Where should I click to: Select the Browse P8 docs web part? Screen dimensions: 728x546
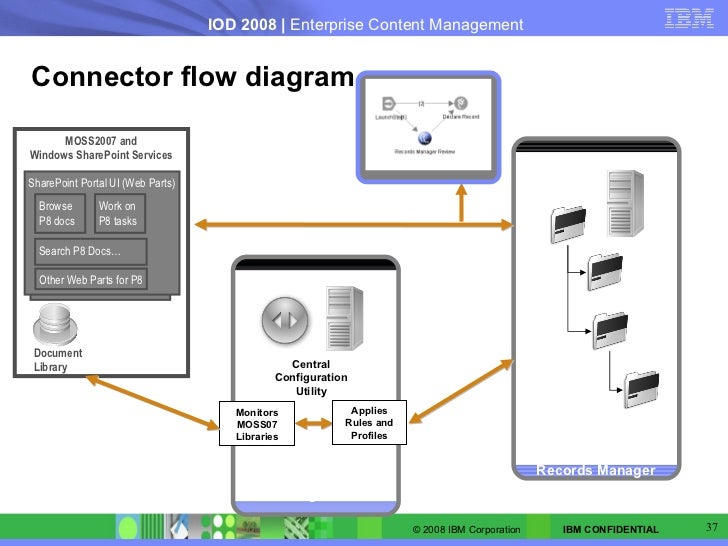(60, 213)
